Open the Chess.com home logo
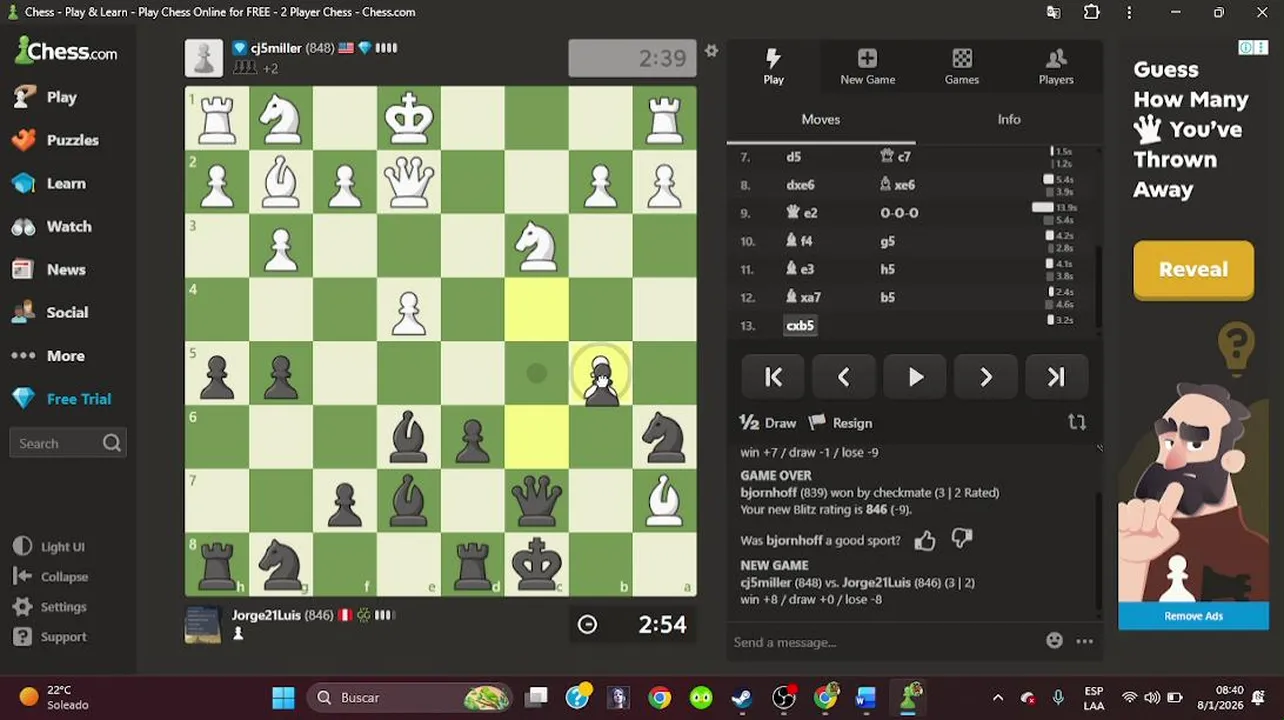This screenshot has height=720, width=1284. coord(67,51)
